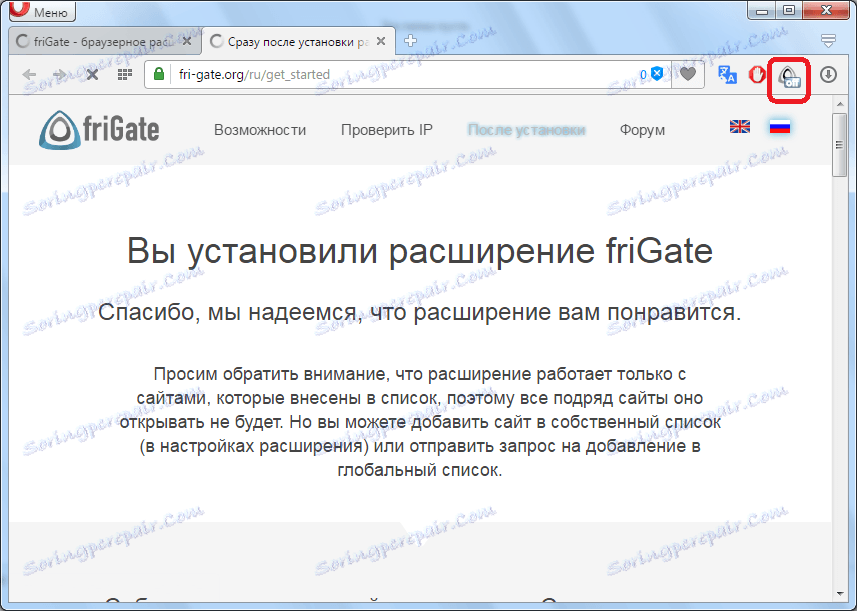Click the scrollbar up arrow
Viewport: 857px width, 611px height.
click(x=839, y=104)
